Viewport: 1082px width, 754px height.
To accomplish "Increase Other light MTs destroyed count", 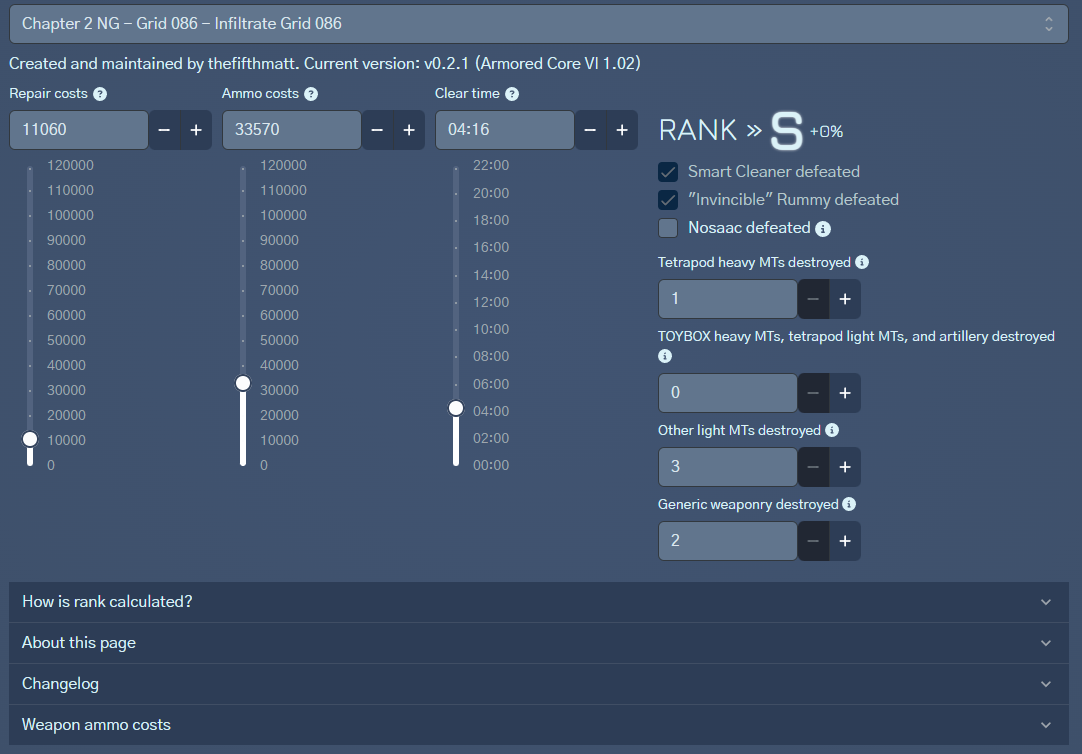I will click(845, 467).
